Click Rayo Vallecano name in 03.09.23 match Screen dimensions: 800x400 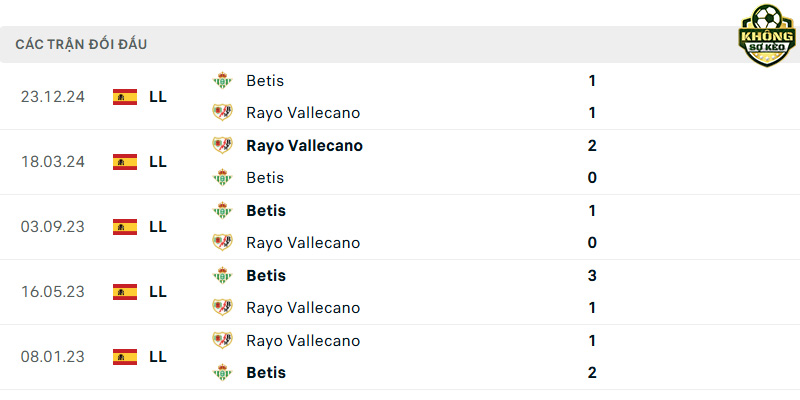(303, 243)
